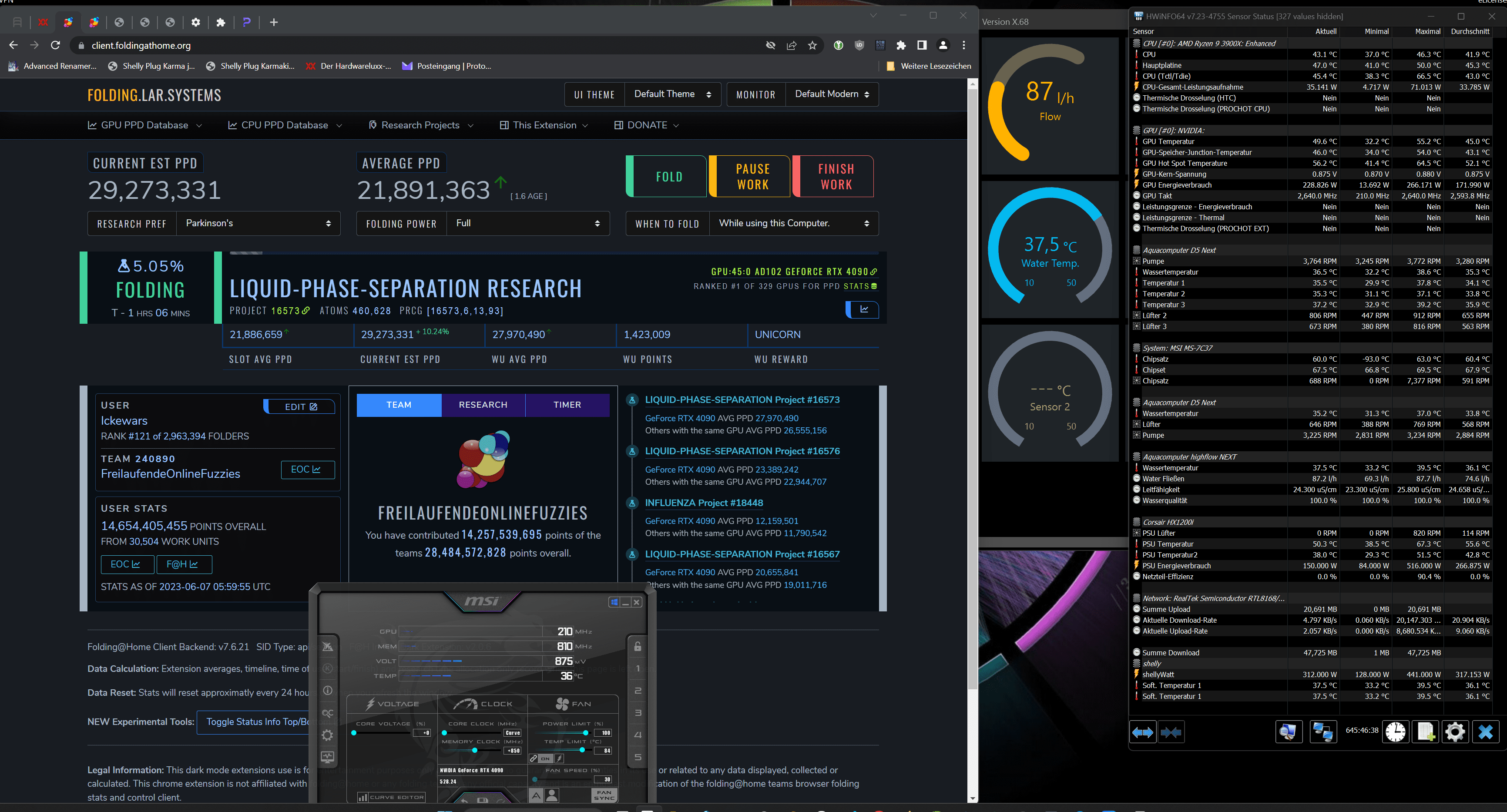Viewport: 1507px width, 812px height.
Task: Select Afterburner profile slot 5
Action: (638, 757)
